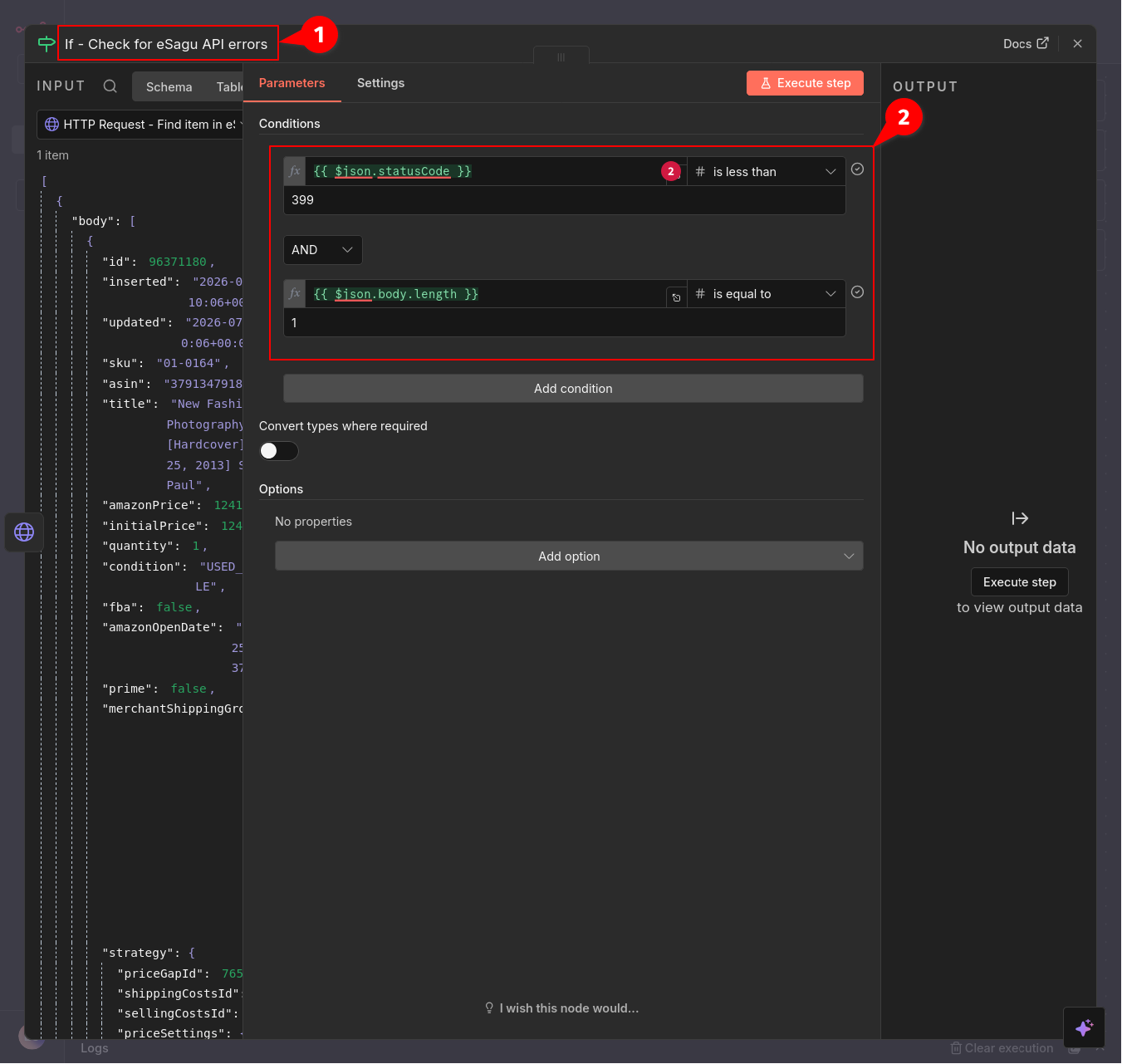
Task: Click the "sku" value "01-0164"
Action: [x=189, y=364]
